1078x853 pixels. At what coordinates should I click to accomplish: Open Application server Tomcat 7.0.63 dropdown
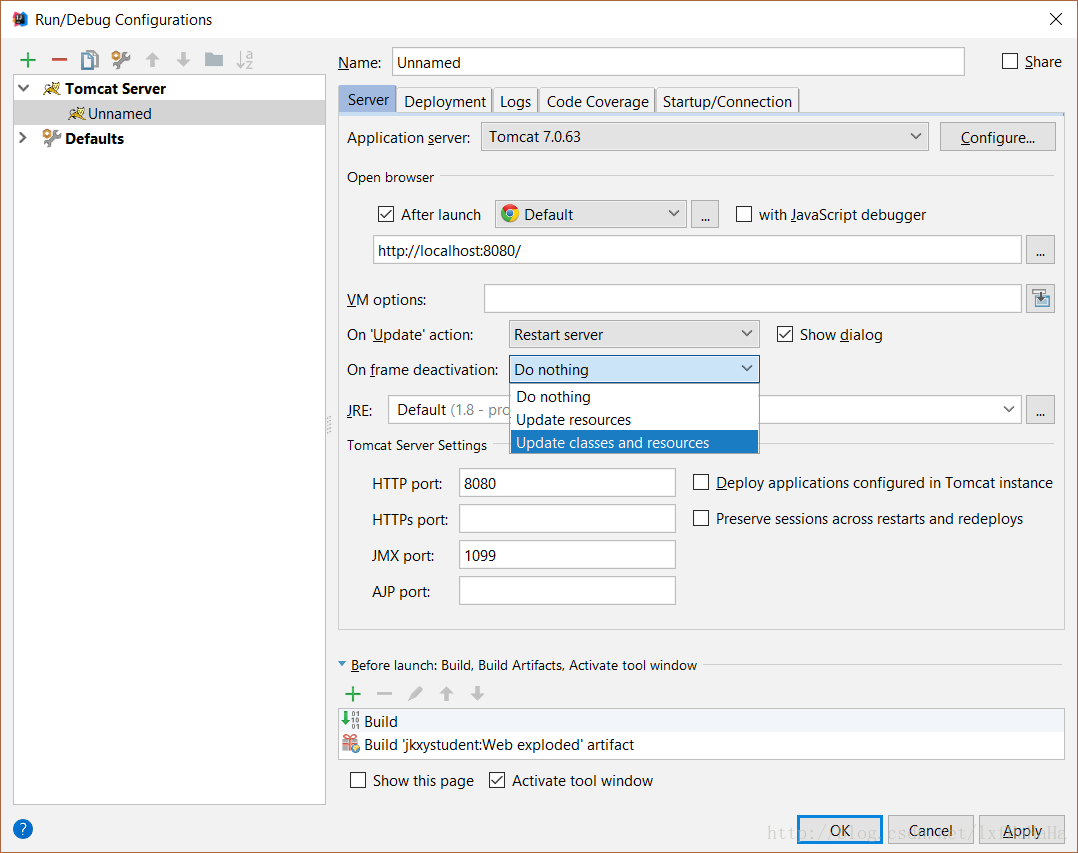point(705,137)
